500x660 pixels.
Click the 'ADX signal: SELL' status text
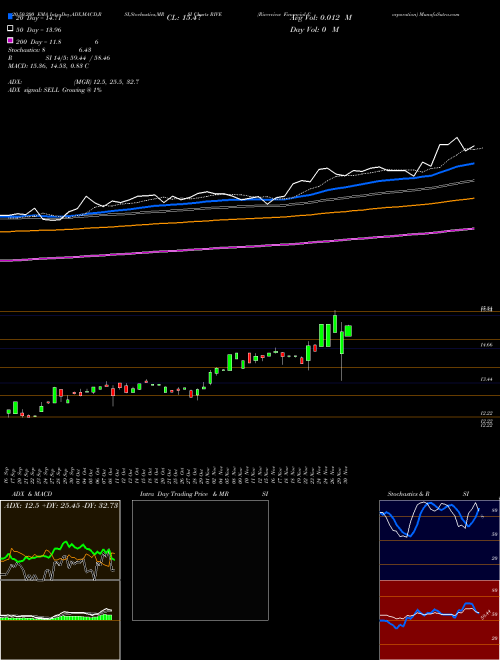coord(34,90)
